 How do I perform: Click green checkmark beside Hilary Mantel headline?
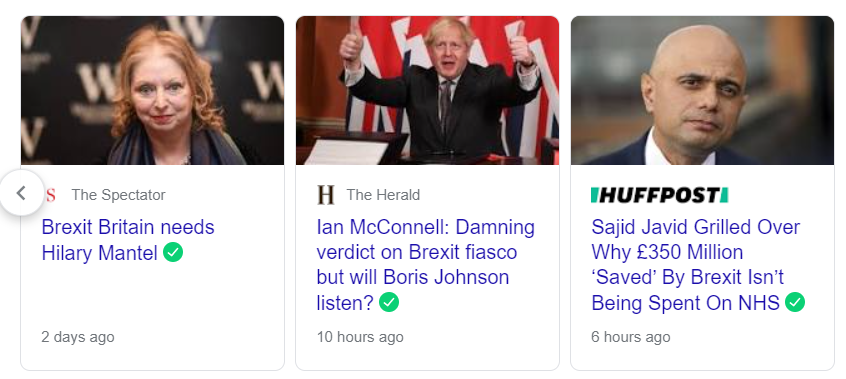coord(173,252)
